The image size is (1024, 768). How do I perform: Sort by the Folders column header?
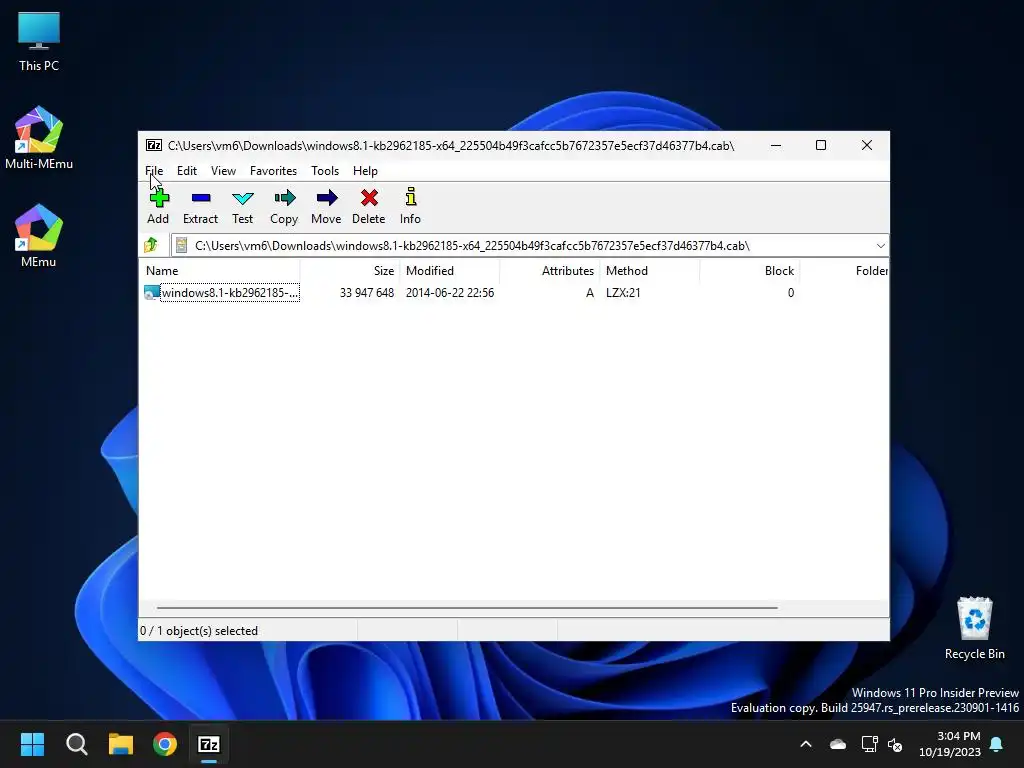pyautogui.click(x=844, y=270)
